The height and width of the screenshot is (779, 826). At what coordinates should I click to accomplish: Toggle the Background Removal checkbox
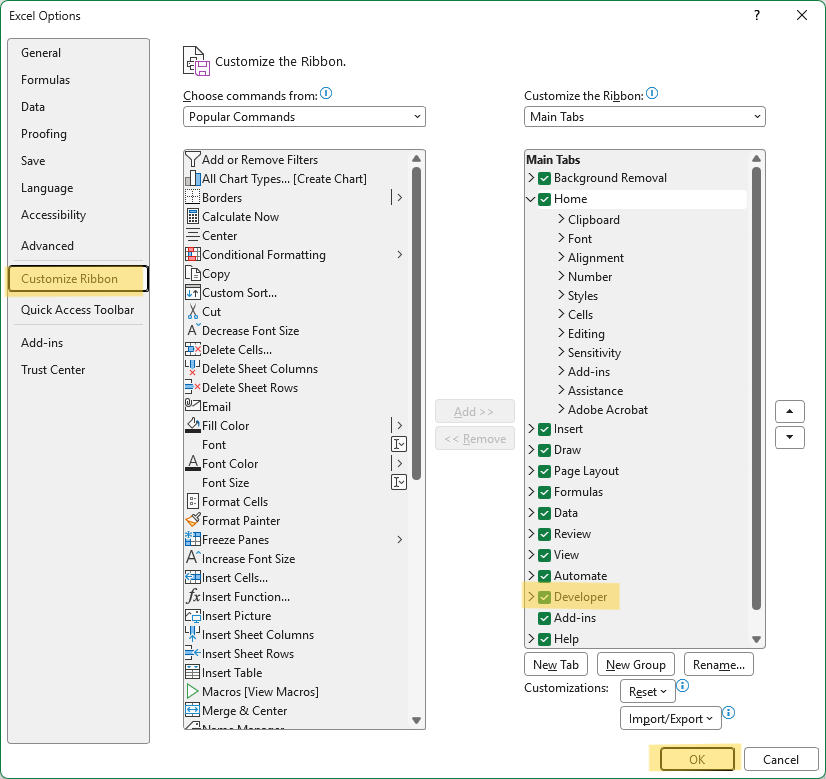545,178
